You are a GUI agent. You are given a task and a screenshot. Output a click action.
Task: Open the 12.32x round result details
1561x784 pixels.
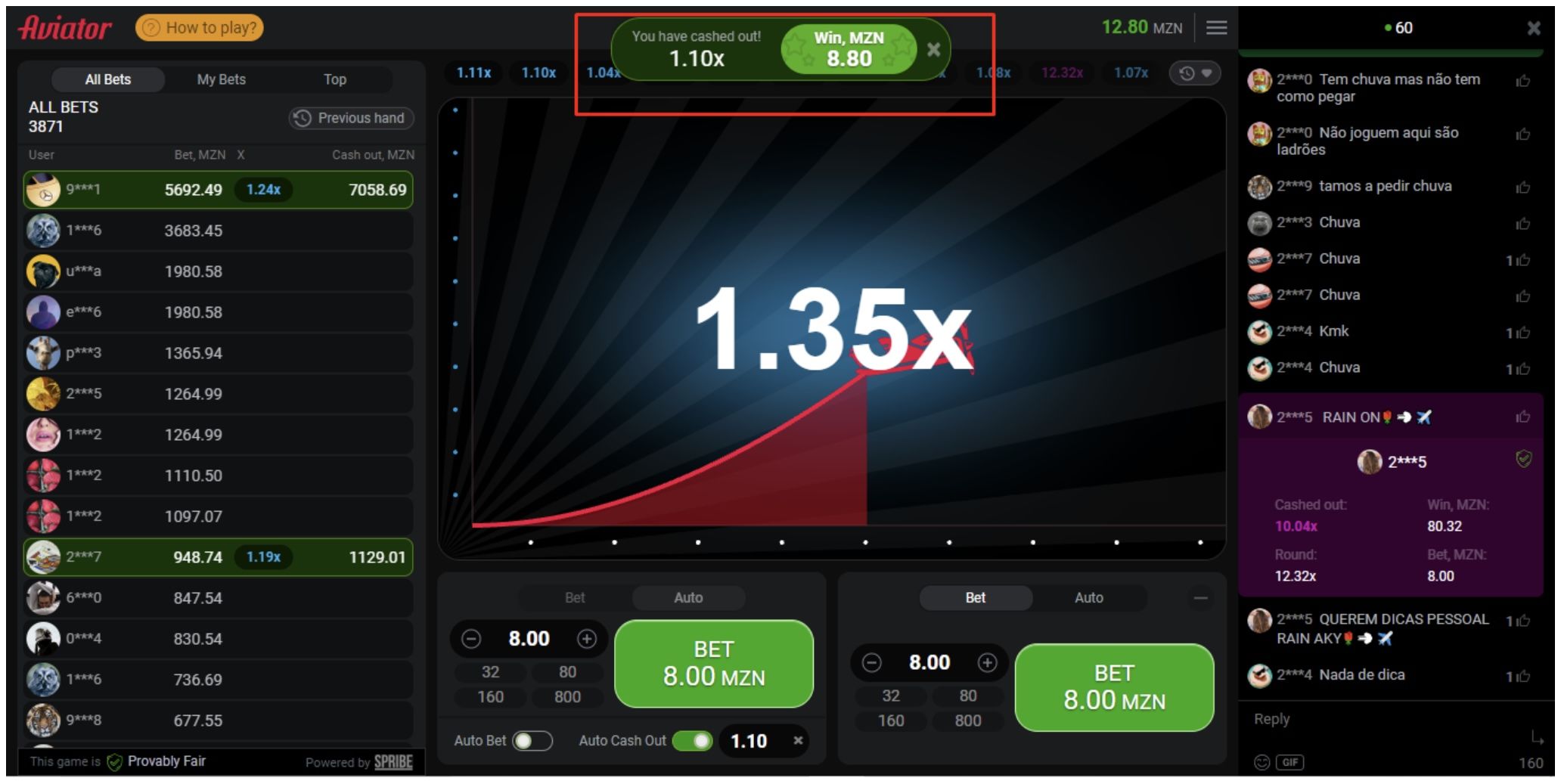(x=1062, y=73)
